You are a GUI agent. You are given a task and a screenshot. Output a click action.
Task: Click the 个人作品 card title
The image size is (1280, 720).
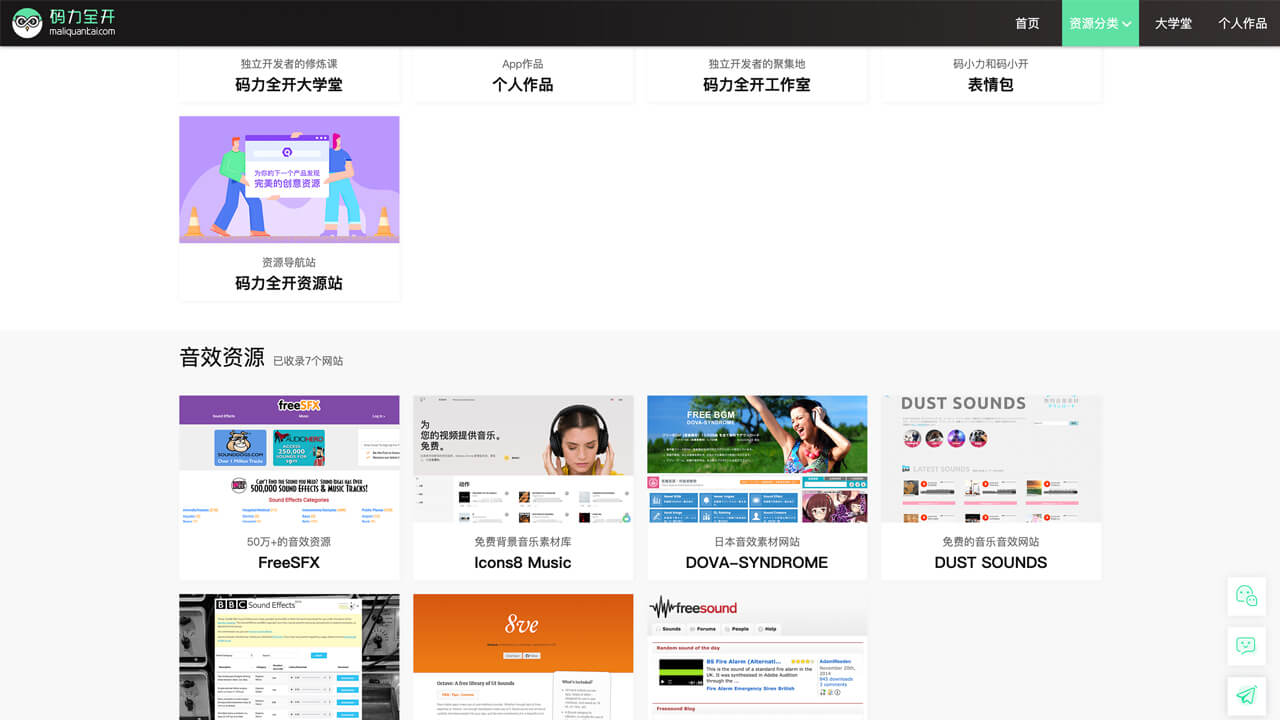[523, 85]
